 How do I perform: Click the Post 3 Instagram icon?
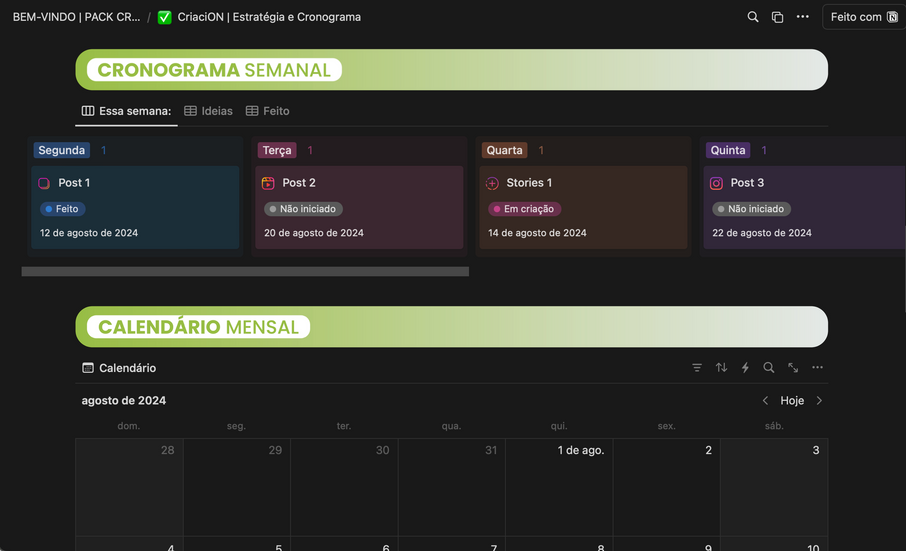[716, 183]
